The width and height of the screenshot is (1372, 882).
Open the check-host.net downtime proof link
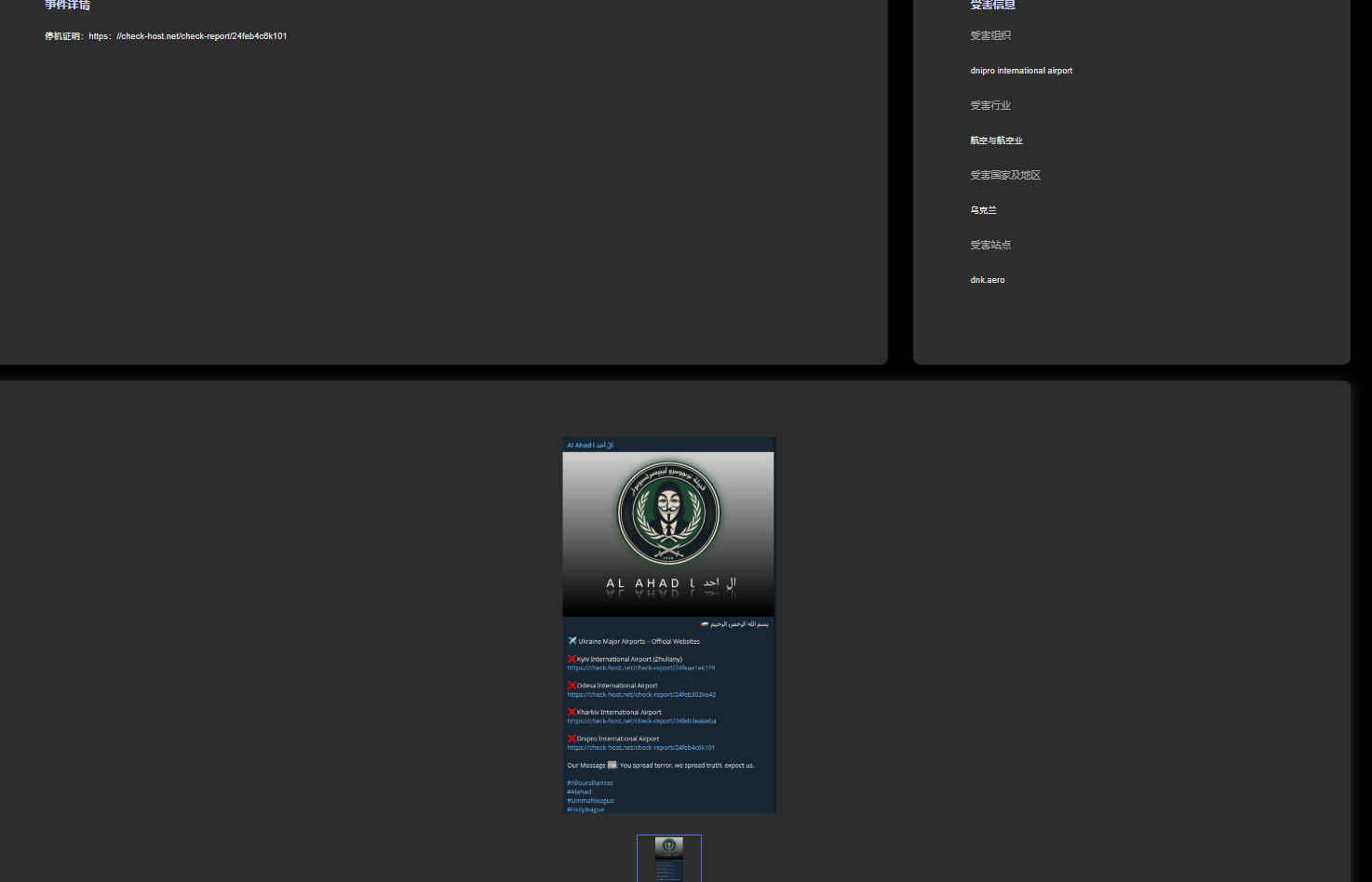pyautogui.click(x=188, y=36)
